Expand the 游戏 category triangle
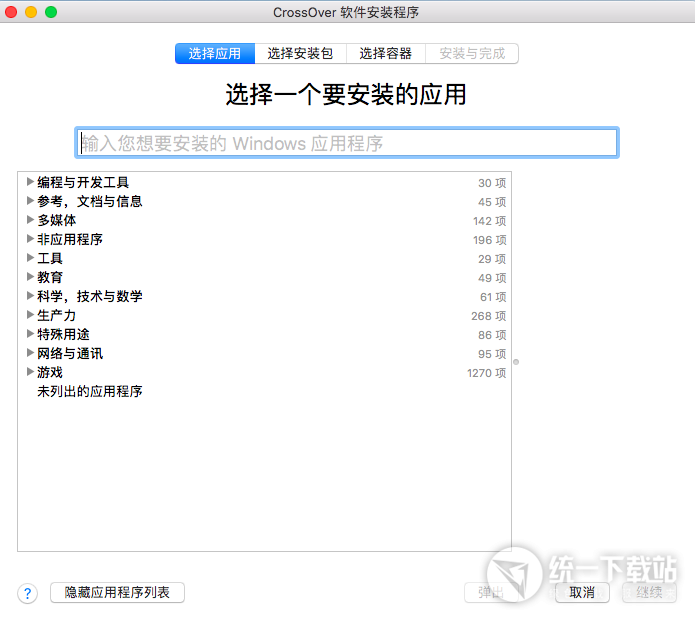The height and width of the screenshot is (620, 695). tap(30, 372)
